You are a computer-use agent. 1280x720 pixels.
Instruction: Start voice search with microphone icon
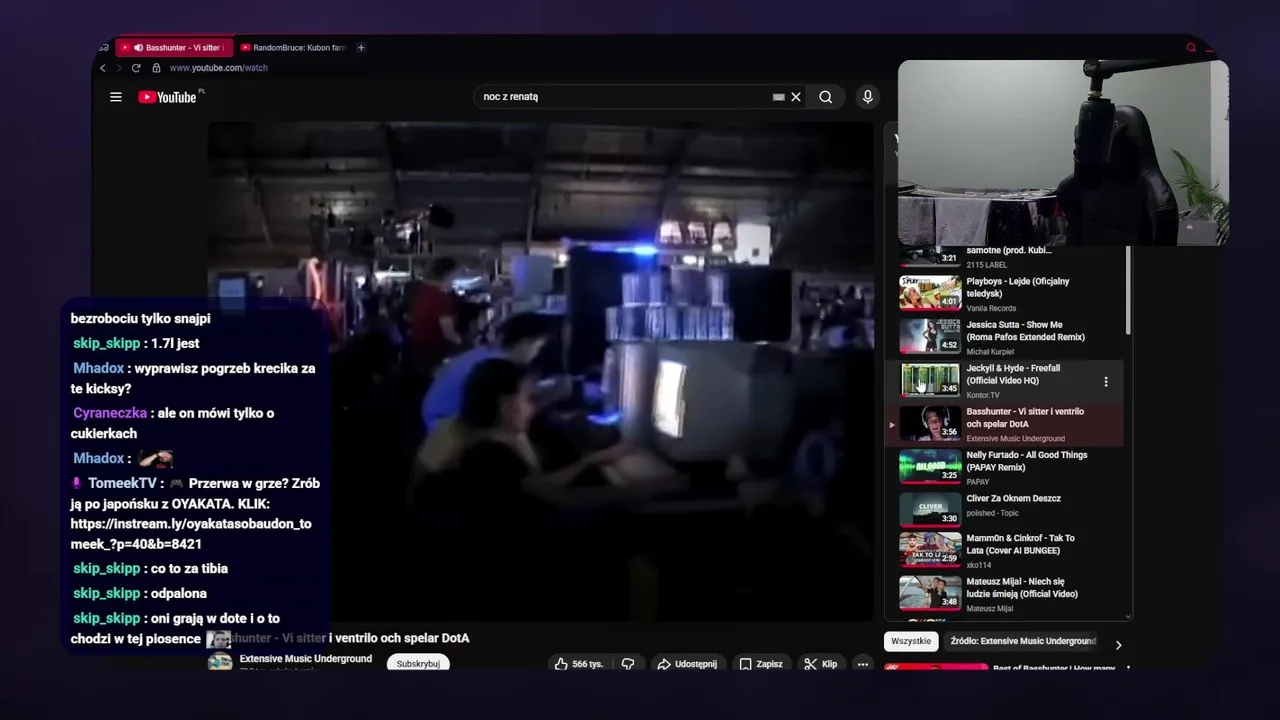(x=867, y=97)
